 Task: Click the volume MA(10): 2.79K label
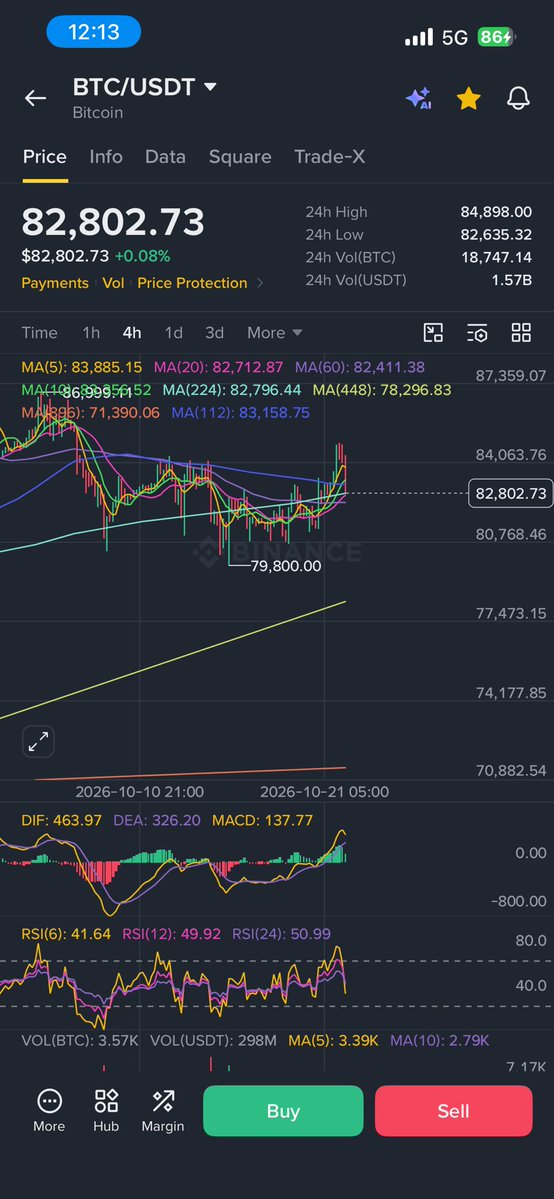pyautogui.click(x=439, y=1040)
